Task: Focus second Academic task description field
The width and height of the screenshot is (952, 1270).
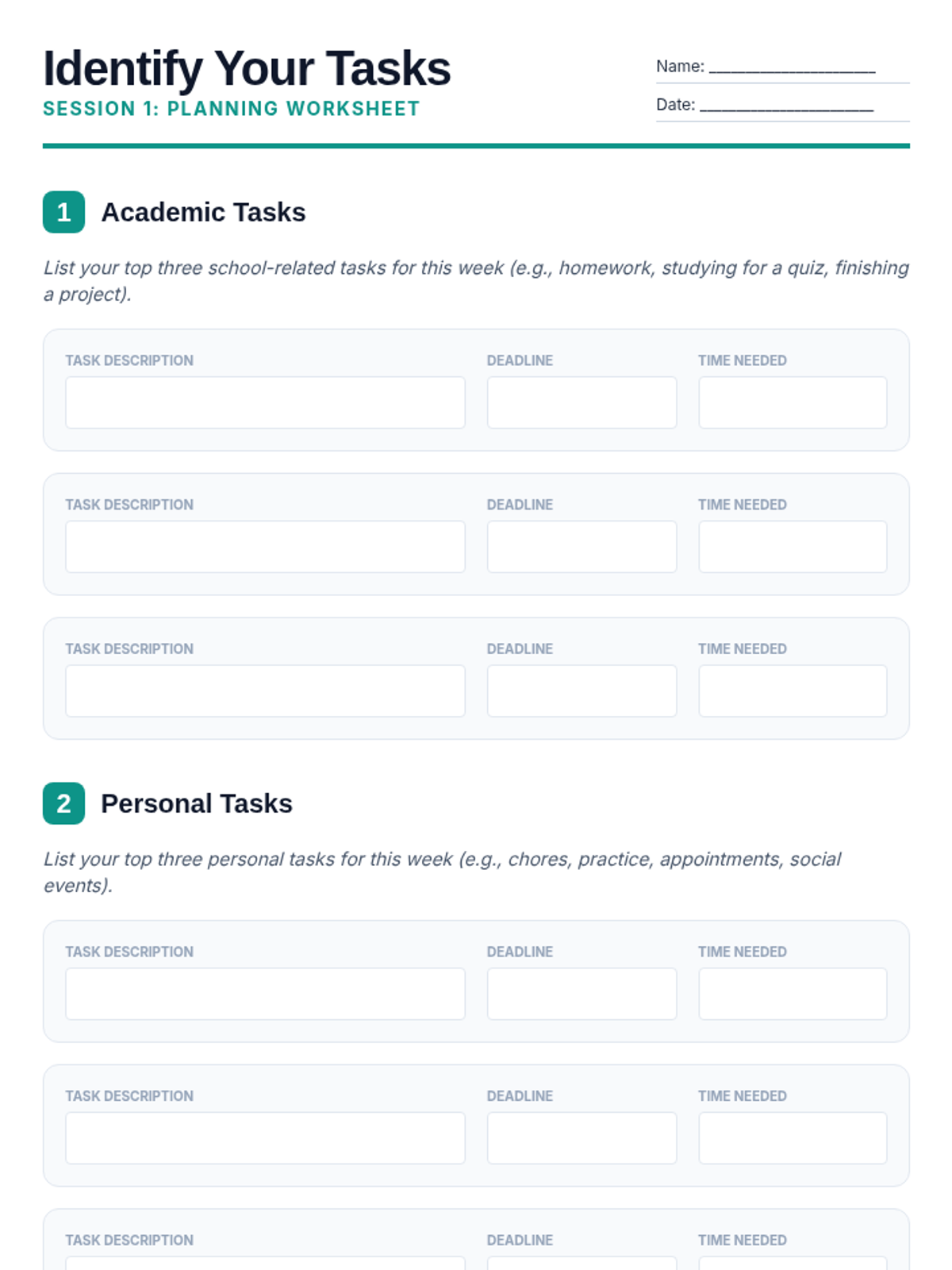Action: click(x=265, y=547)
